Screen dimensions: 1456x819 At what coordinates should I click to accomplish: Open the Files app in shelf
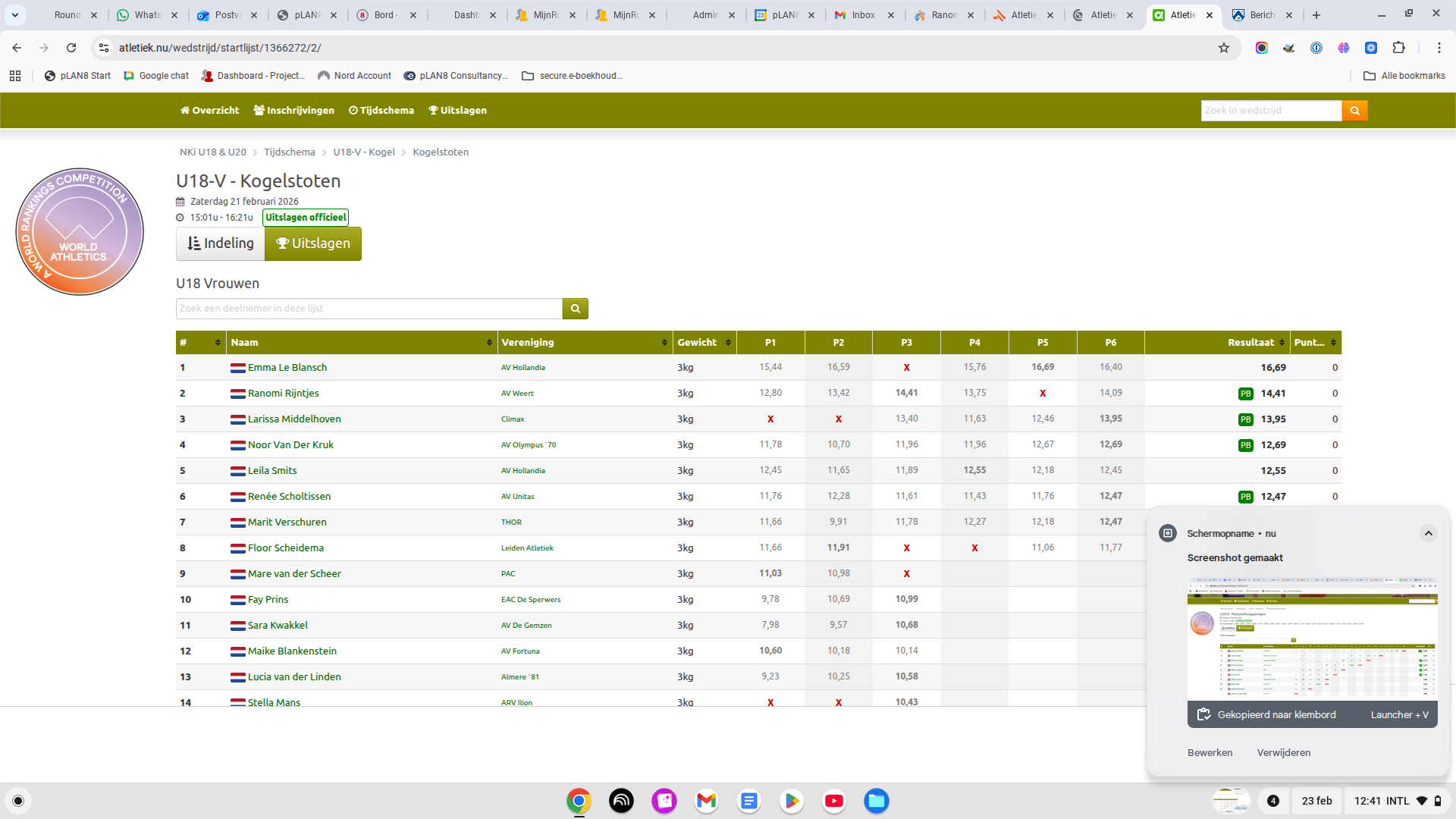[876, 801]
